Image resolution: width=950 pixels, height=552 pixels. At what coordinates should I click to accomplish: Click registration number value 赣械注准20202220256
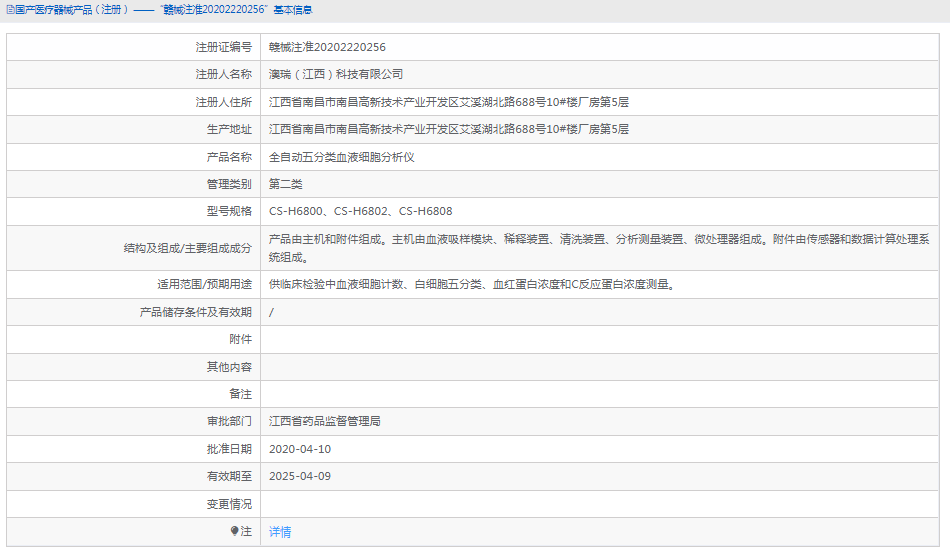[x=327, y=47]
